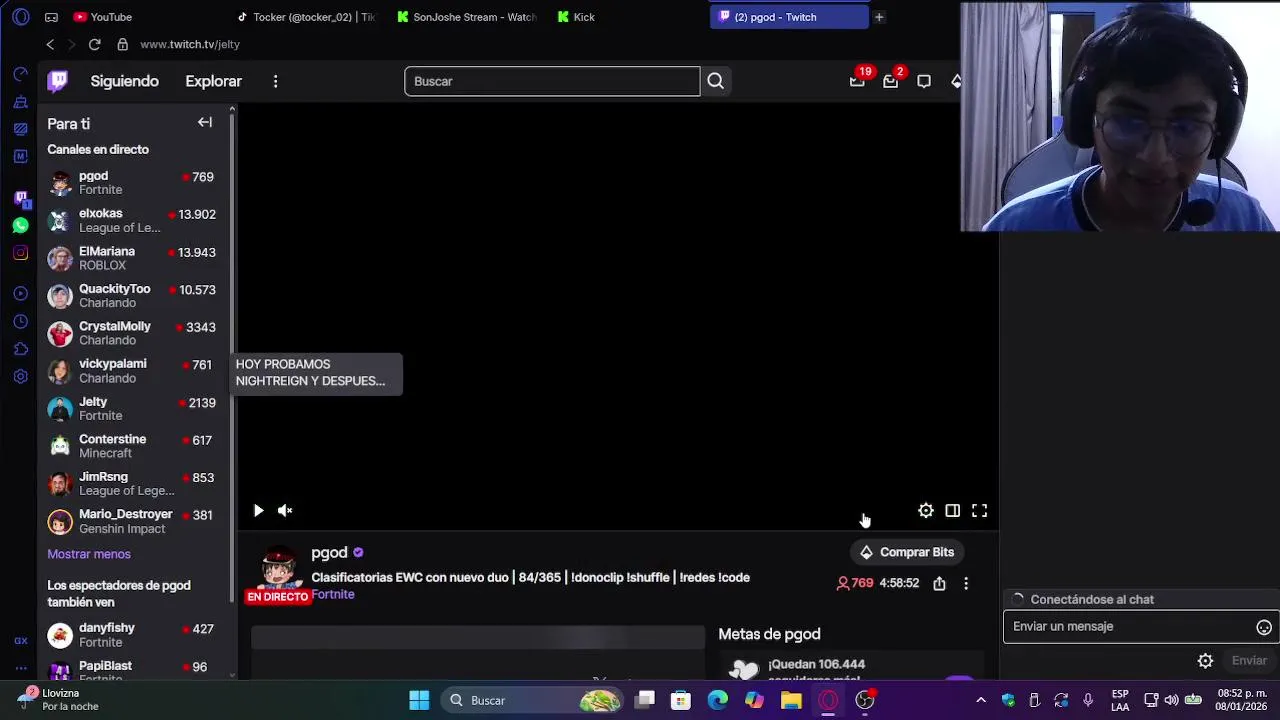The image size is (1280, 720).
Task: Go back in browser history
Action: click(x=50, y=44)
